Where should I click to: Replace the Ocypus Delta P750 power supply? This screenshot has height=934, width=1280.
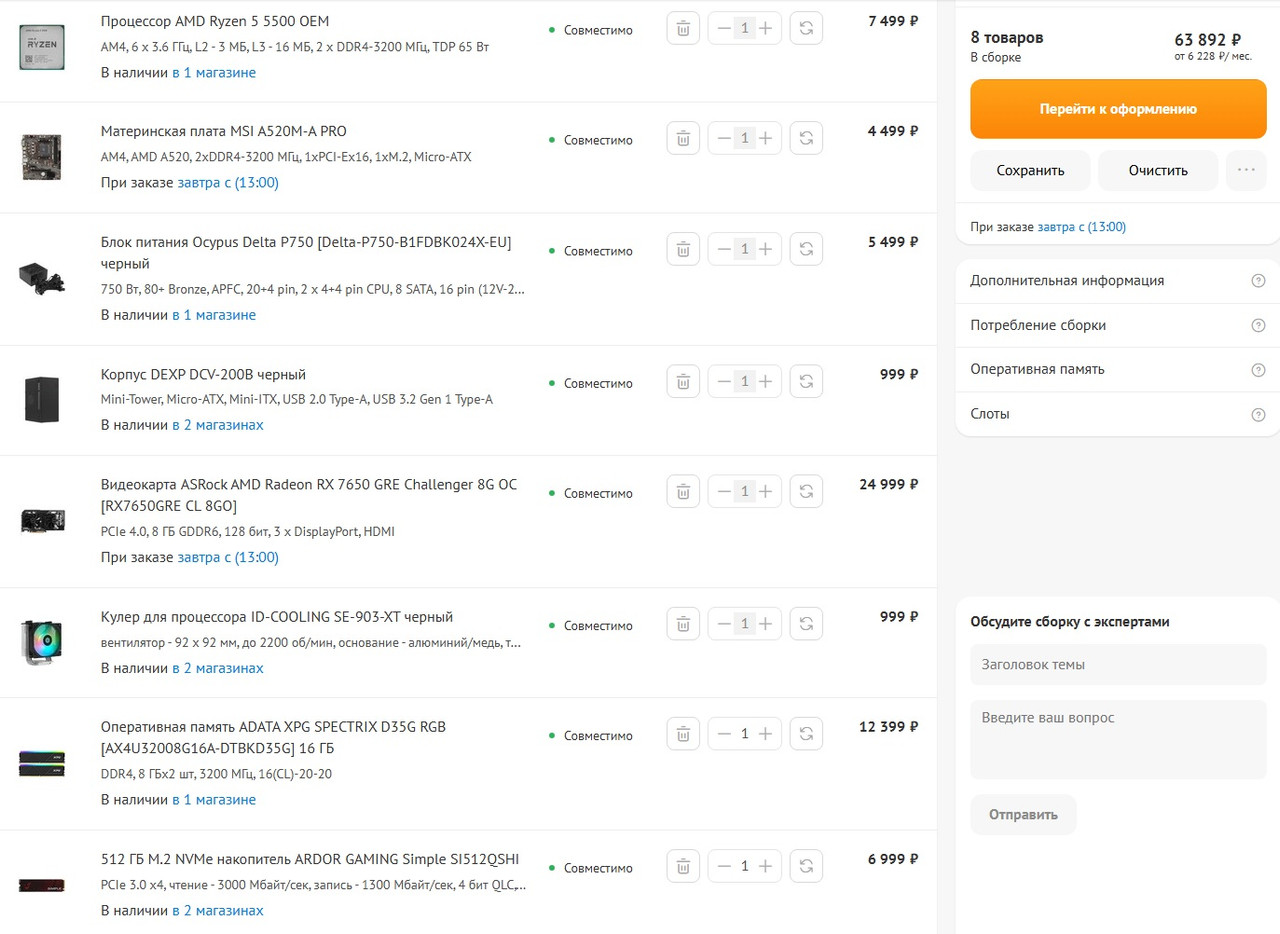tap(806, 248)
